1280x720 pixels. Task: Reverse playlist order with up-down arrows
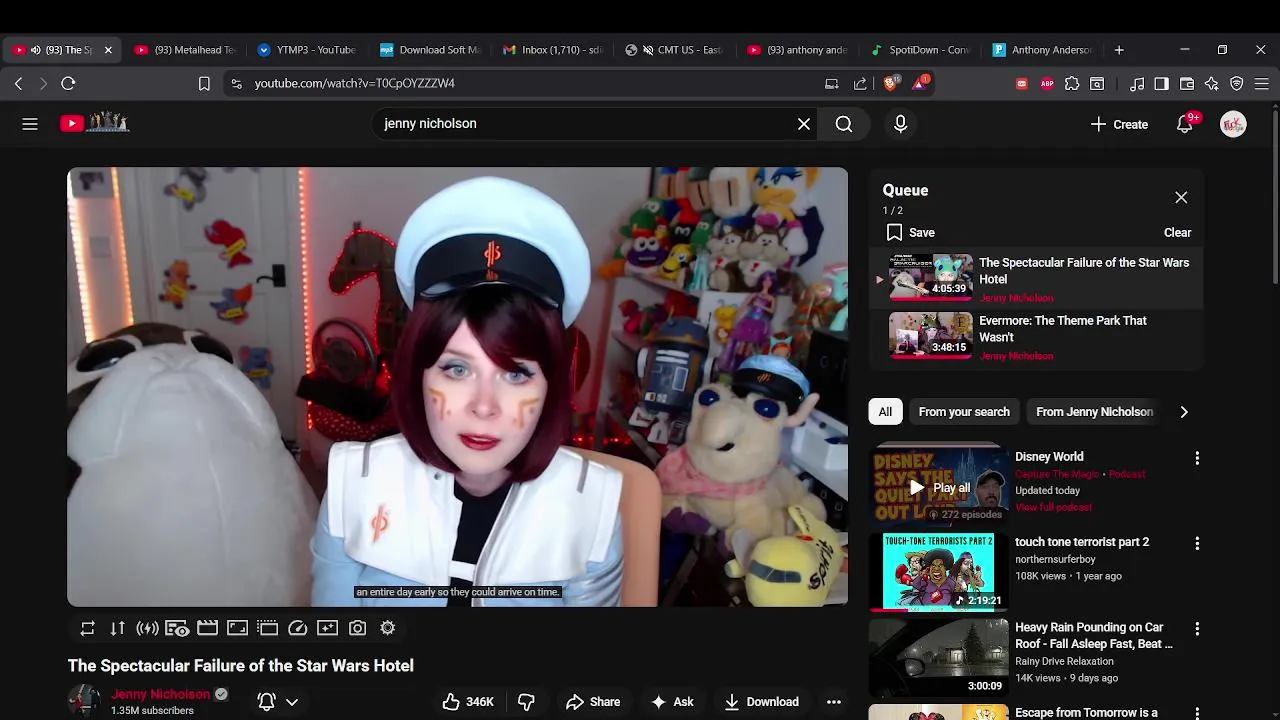[x=118, y=628]
